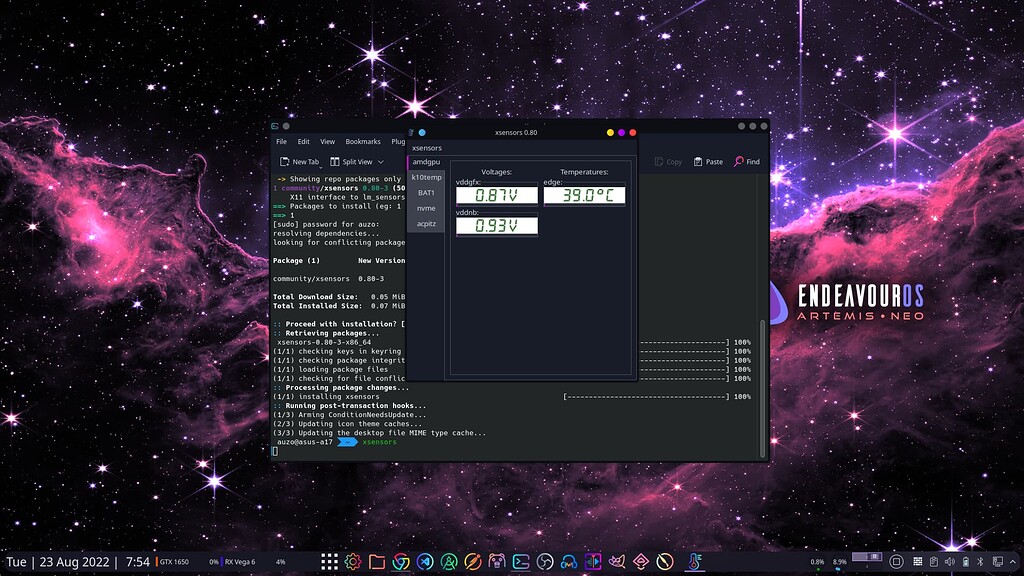Select the BAT1 sensor tab in xsensors

(426, 193)
